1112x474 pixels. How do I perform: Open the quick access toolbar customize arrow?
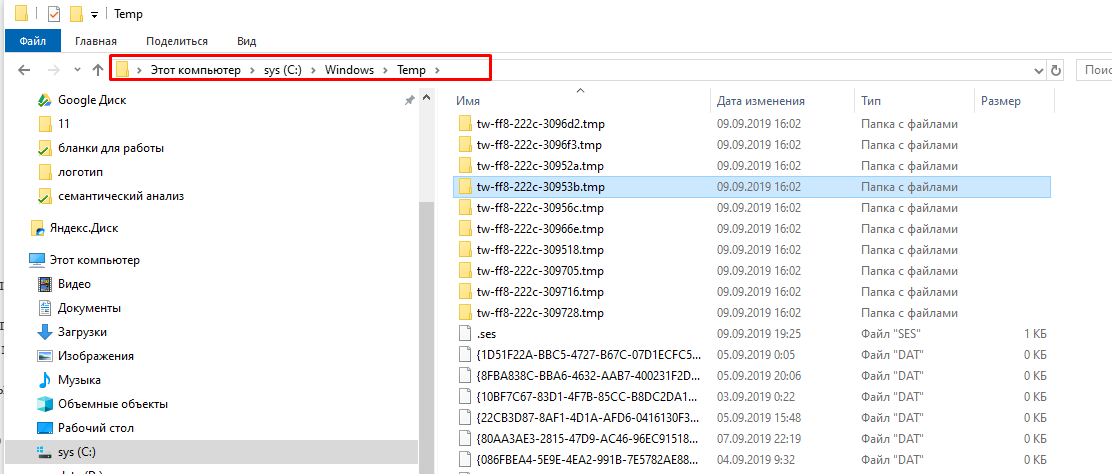coord(94,15)
